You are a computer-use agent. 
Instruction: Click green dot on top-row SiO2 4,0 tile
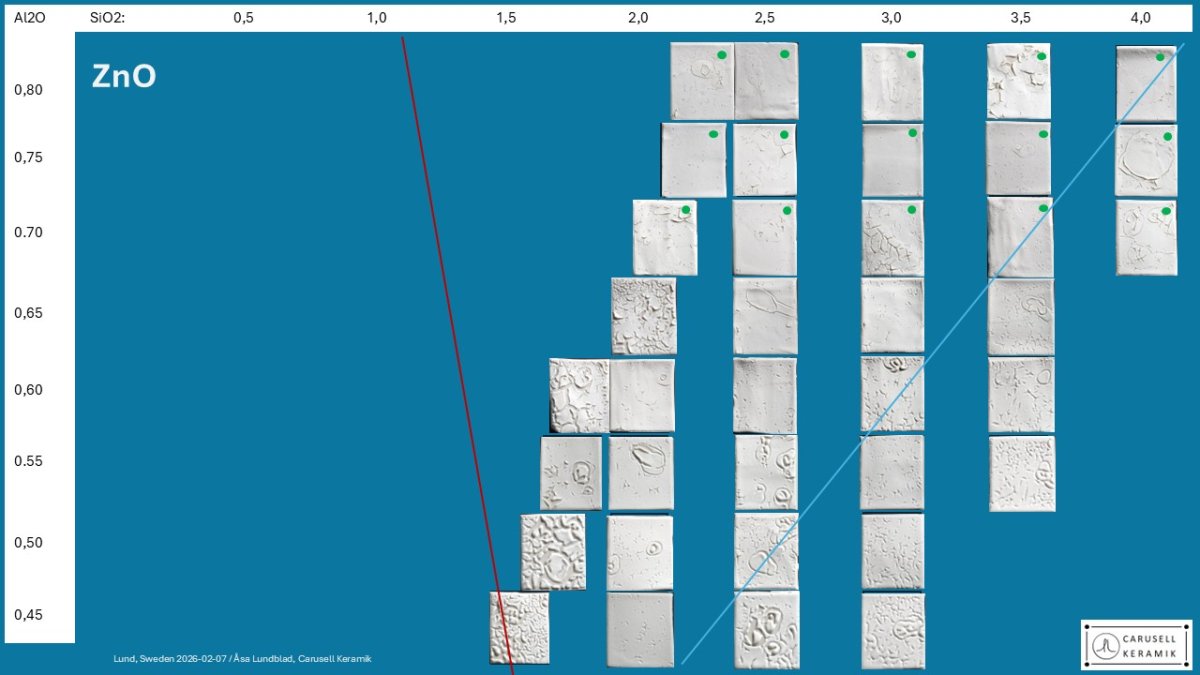coord(1160,57)
